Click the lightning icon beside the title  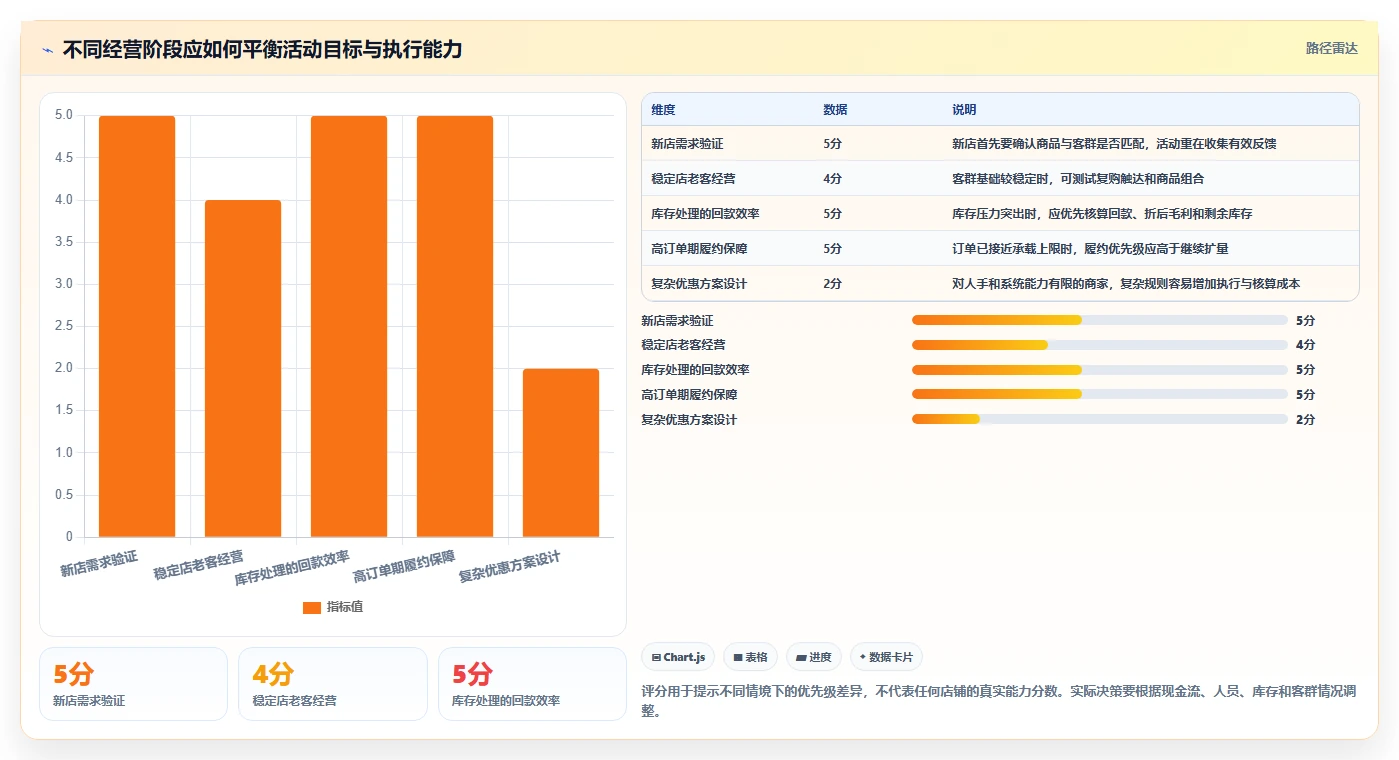(x=47, y=49)
